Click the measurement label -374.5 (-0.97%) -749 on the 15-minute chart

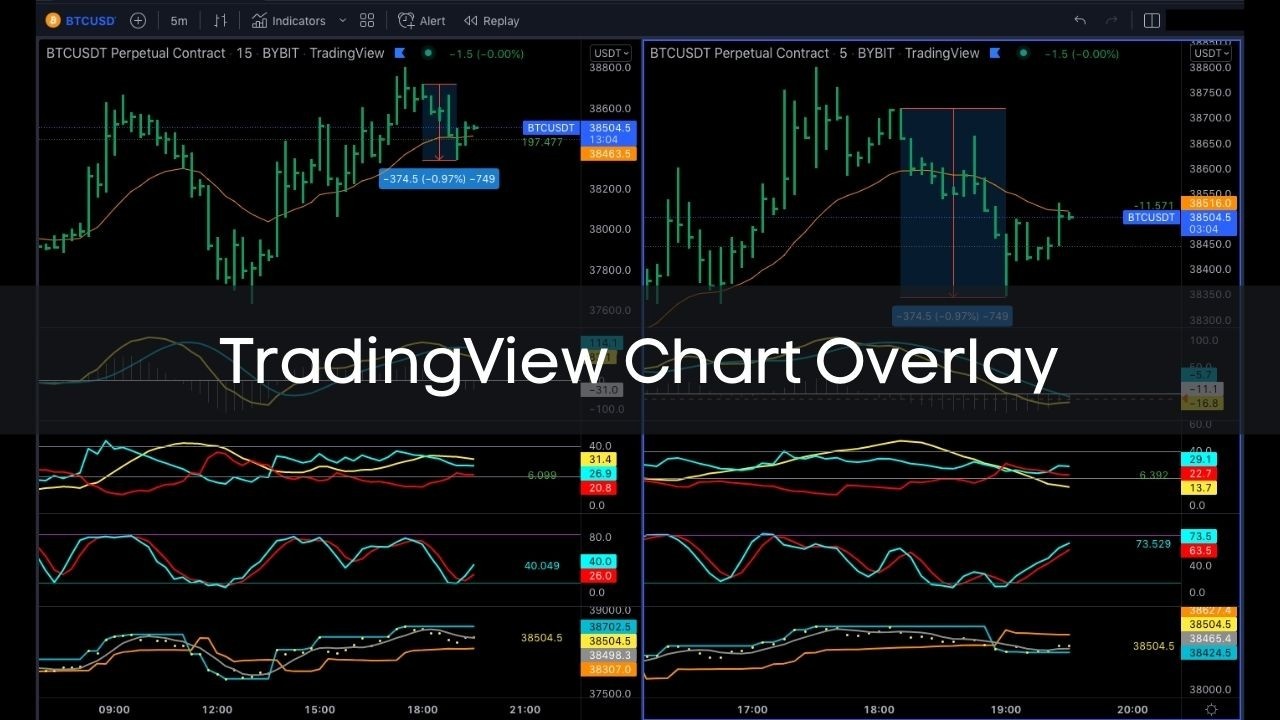439,179
